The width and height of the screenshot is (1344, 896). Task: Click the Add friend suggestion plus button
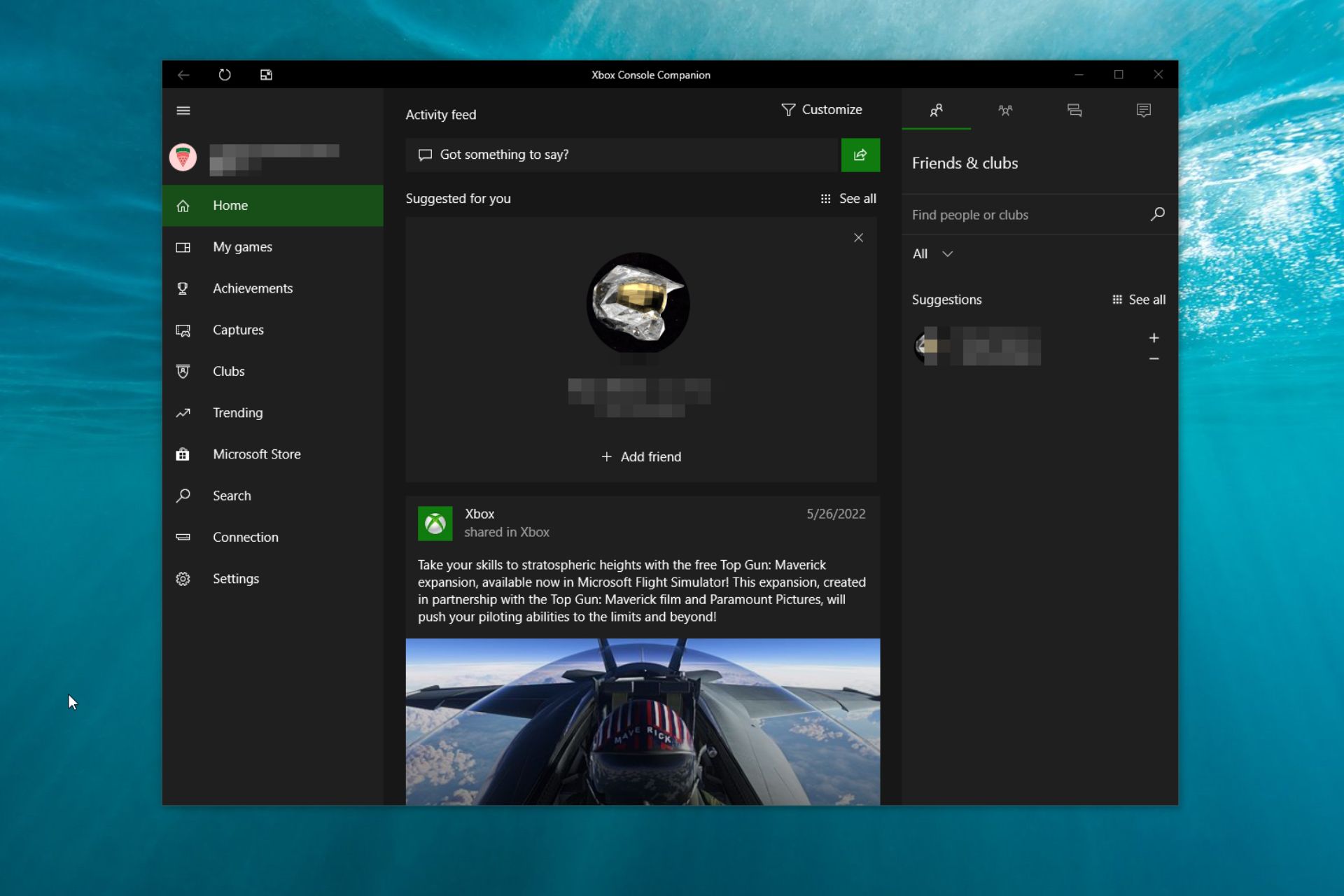(1154, 335)
